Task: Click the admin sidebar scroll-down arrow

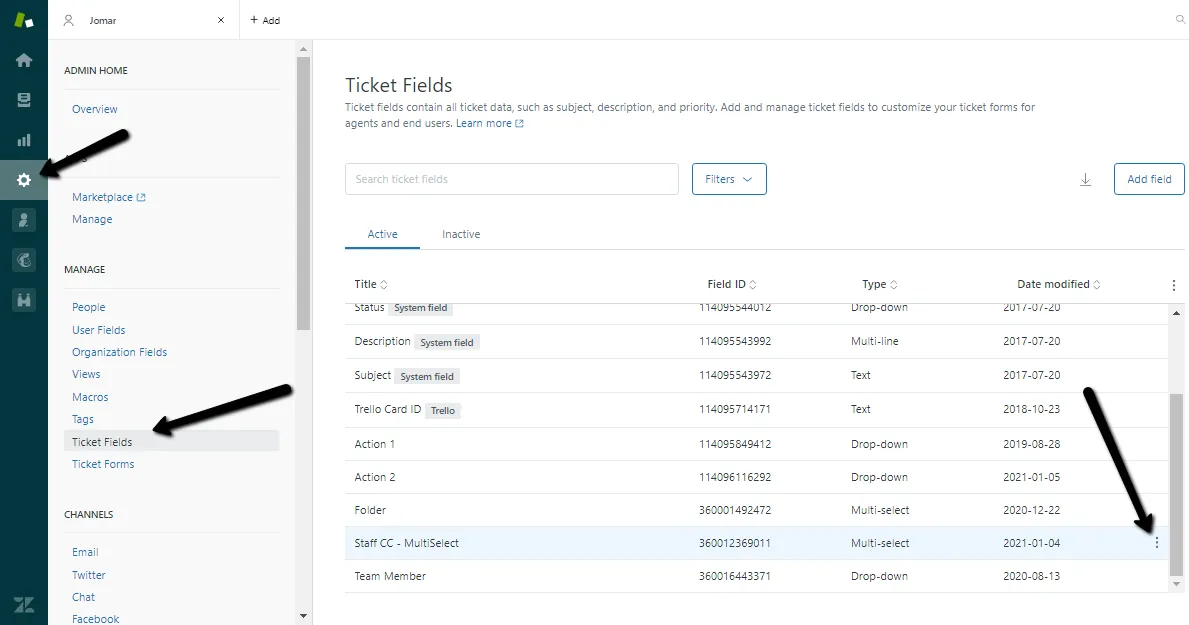Action: coord(303,616)
